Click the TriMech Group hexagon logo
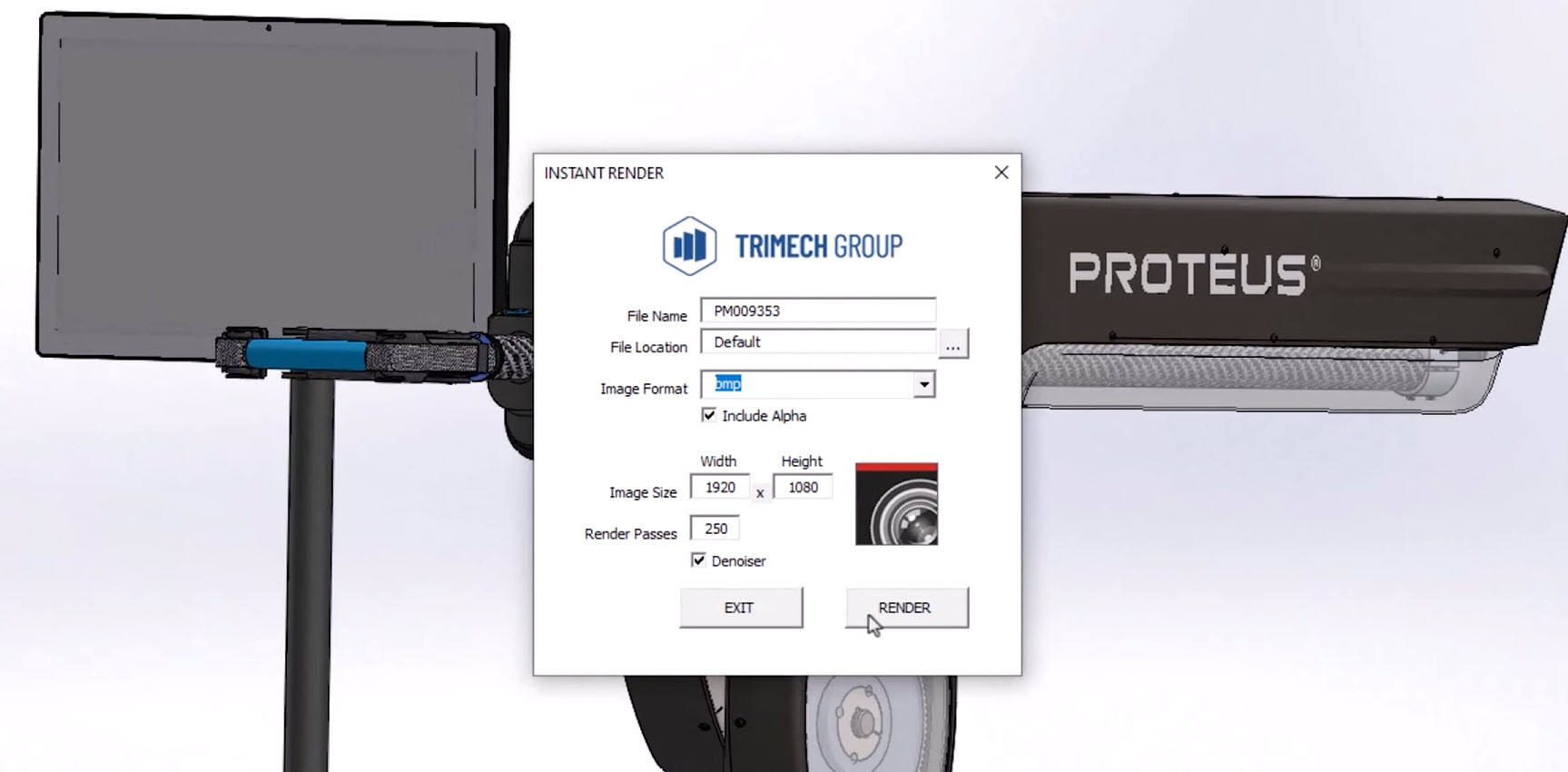1568x772 pixels. point(689,245)
